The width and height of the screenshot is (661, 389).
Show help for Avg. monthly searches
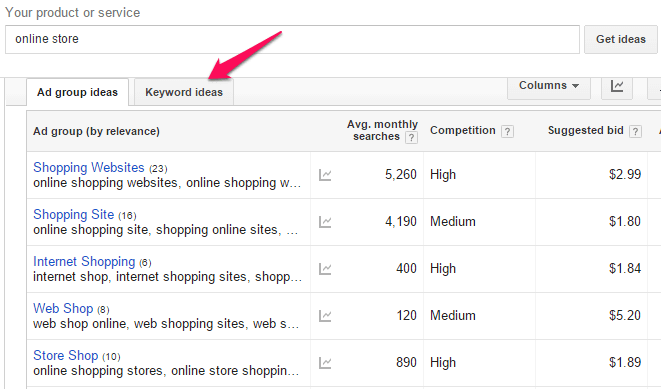coord(411,137)
